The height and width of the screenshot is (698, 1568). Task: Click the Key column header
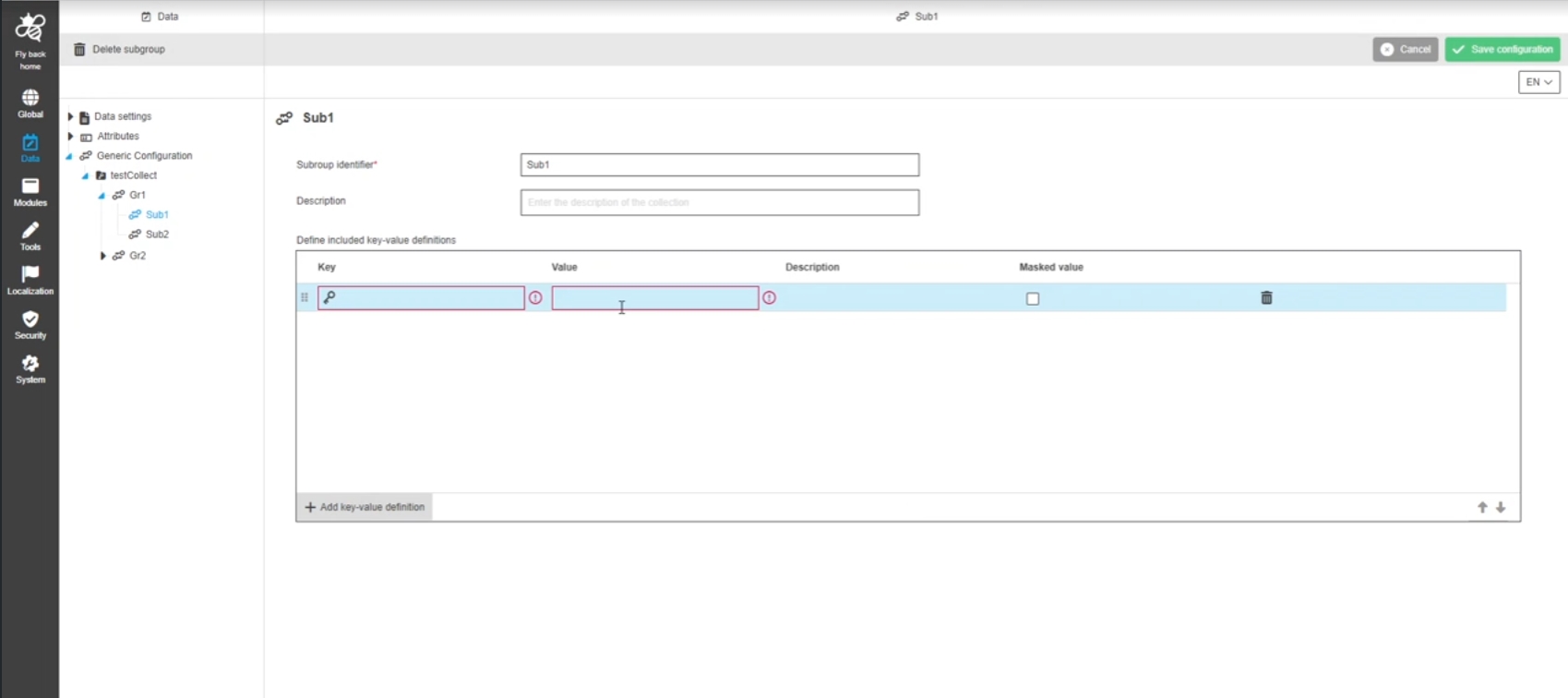(327, 267)
